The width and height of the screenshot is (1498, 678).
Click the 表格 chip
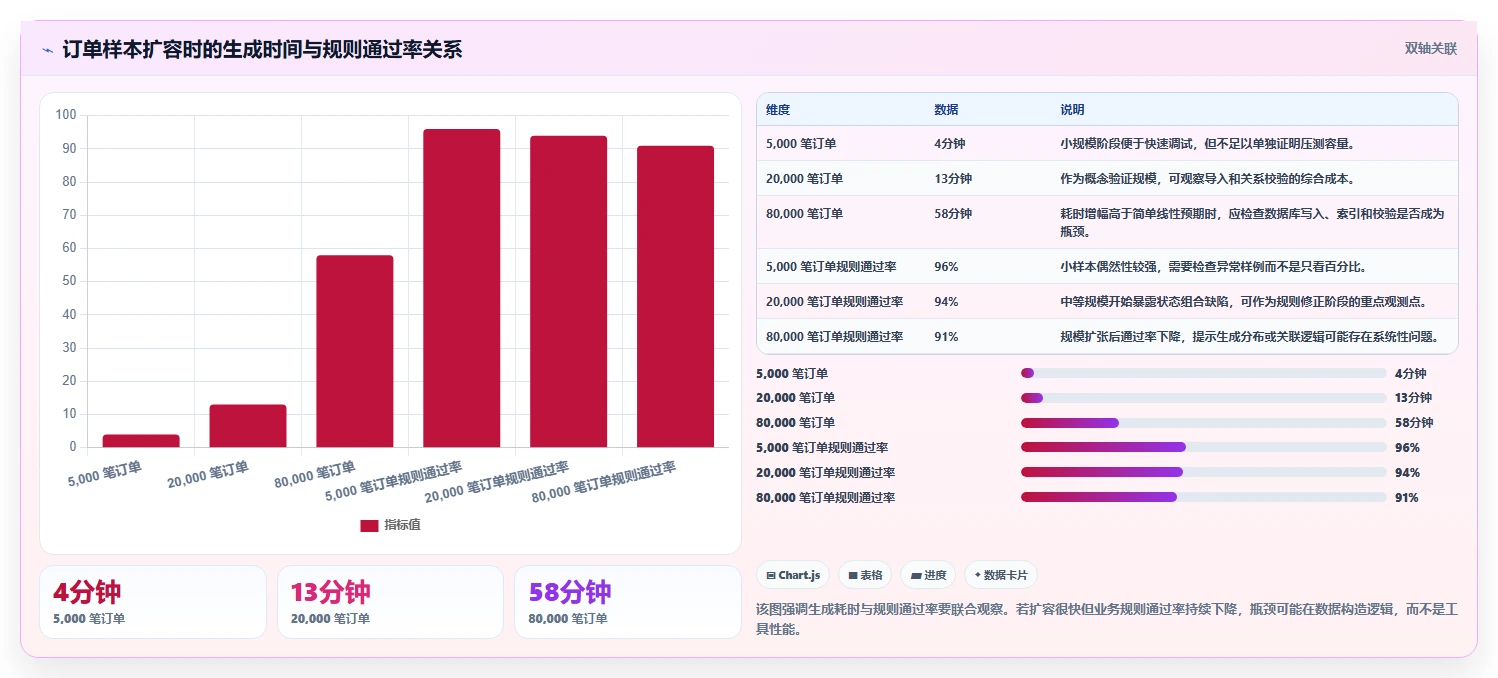point(865,575)
